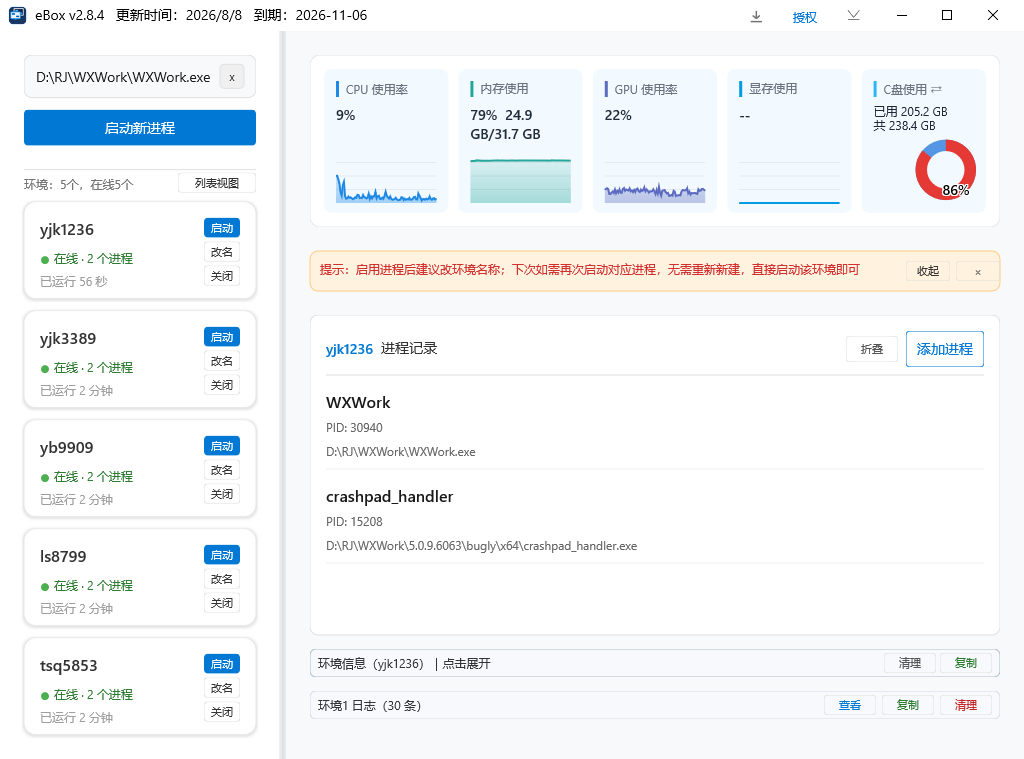The height and width of the screenshot is (759, 1024).
Task: Open the 显存使用 VRAM card
Action: pyautogui.click(x=790, y=141)
